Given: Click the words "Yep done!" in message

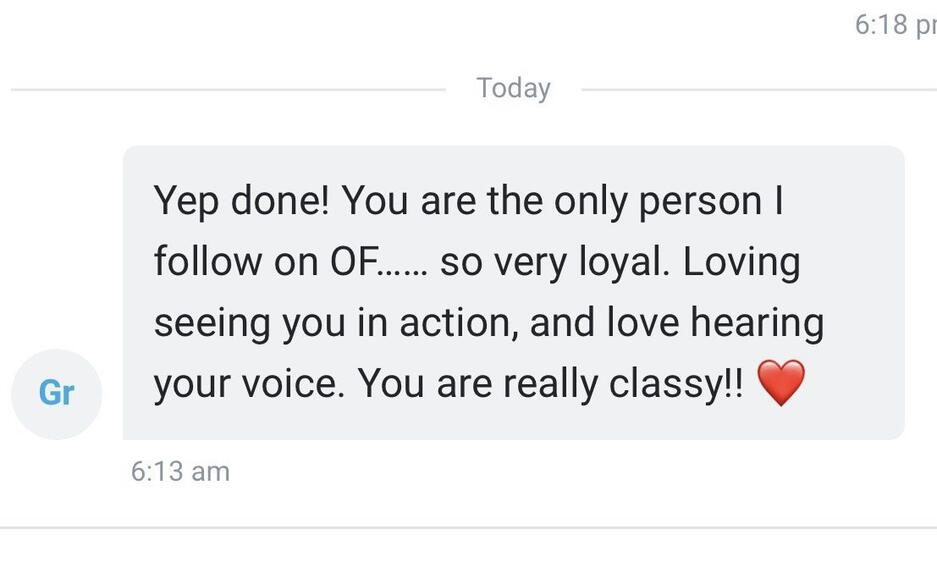Looking at the screenshot, I should pyautogui.click(x=240, y=201).
